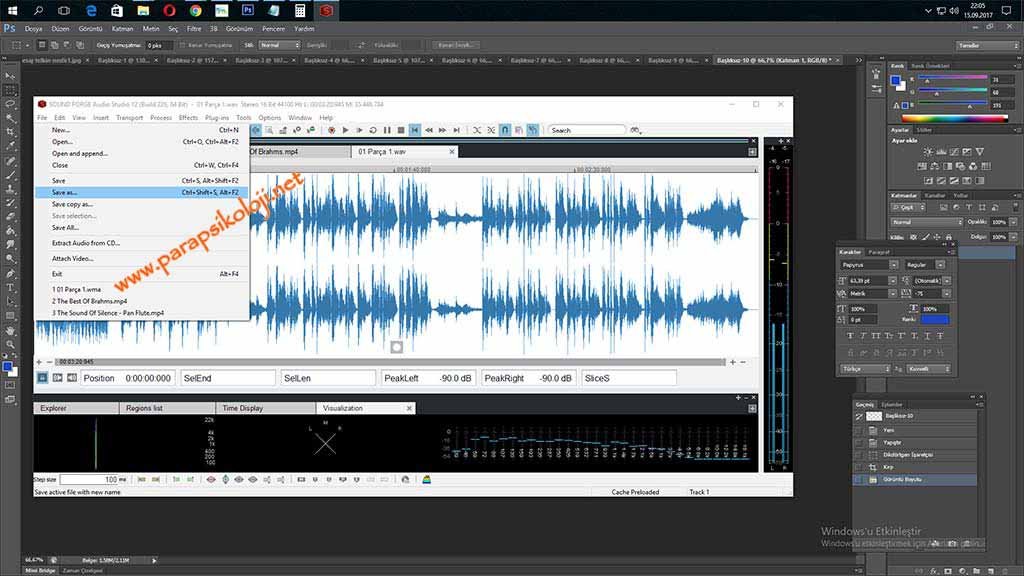Viewport: 1024px width, 576px height.
Task: Select Save as... in the File menu
Action: click(x=141, y=193)
